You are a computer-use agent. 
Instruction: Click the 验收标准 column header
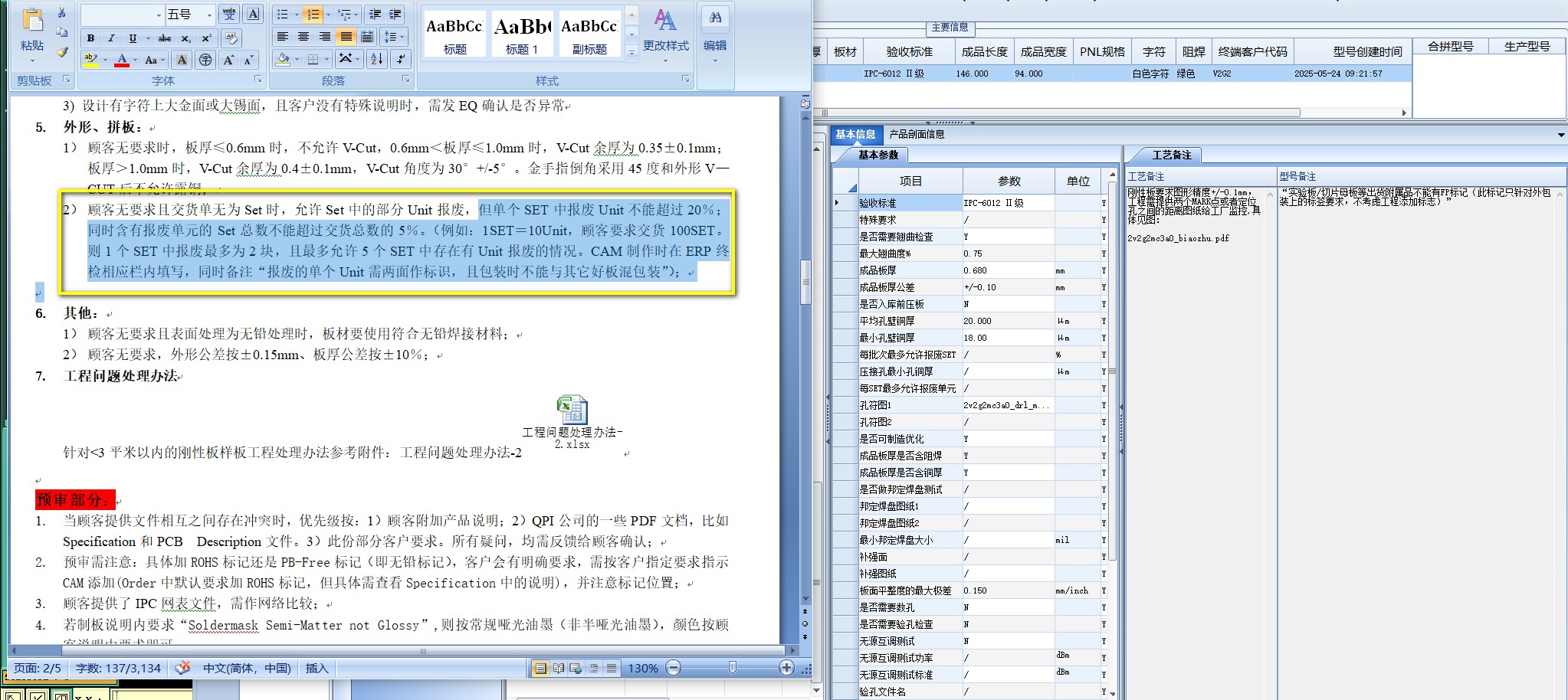pyautogui.click(x=910, y=52)
